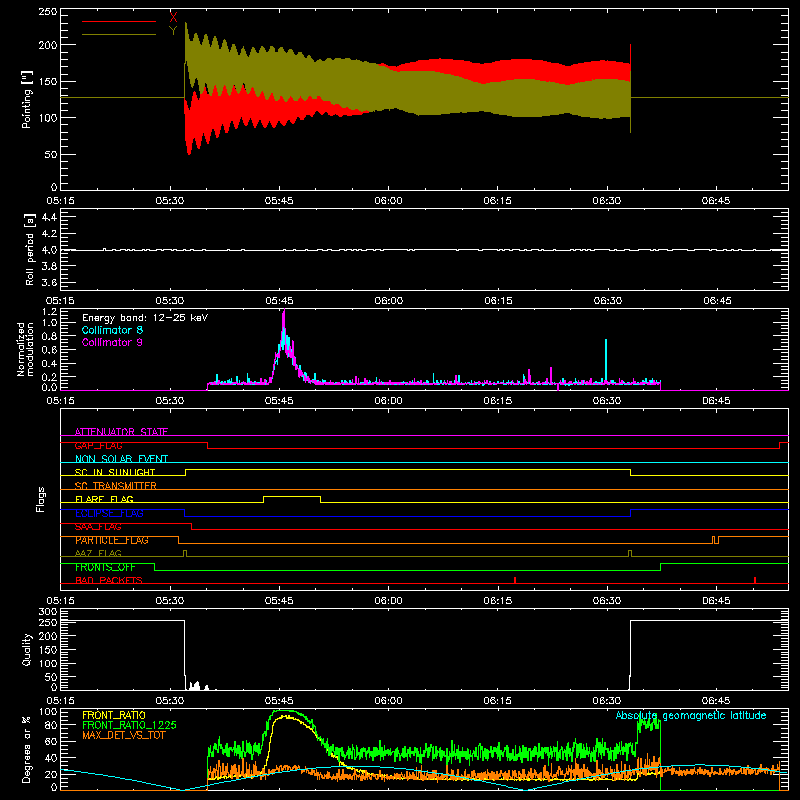Click the raised FLARE_FLAG segment near 05:45
The height and width of the screenshot is (800, 800).
click(292, 496)
